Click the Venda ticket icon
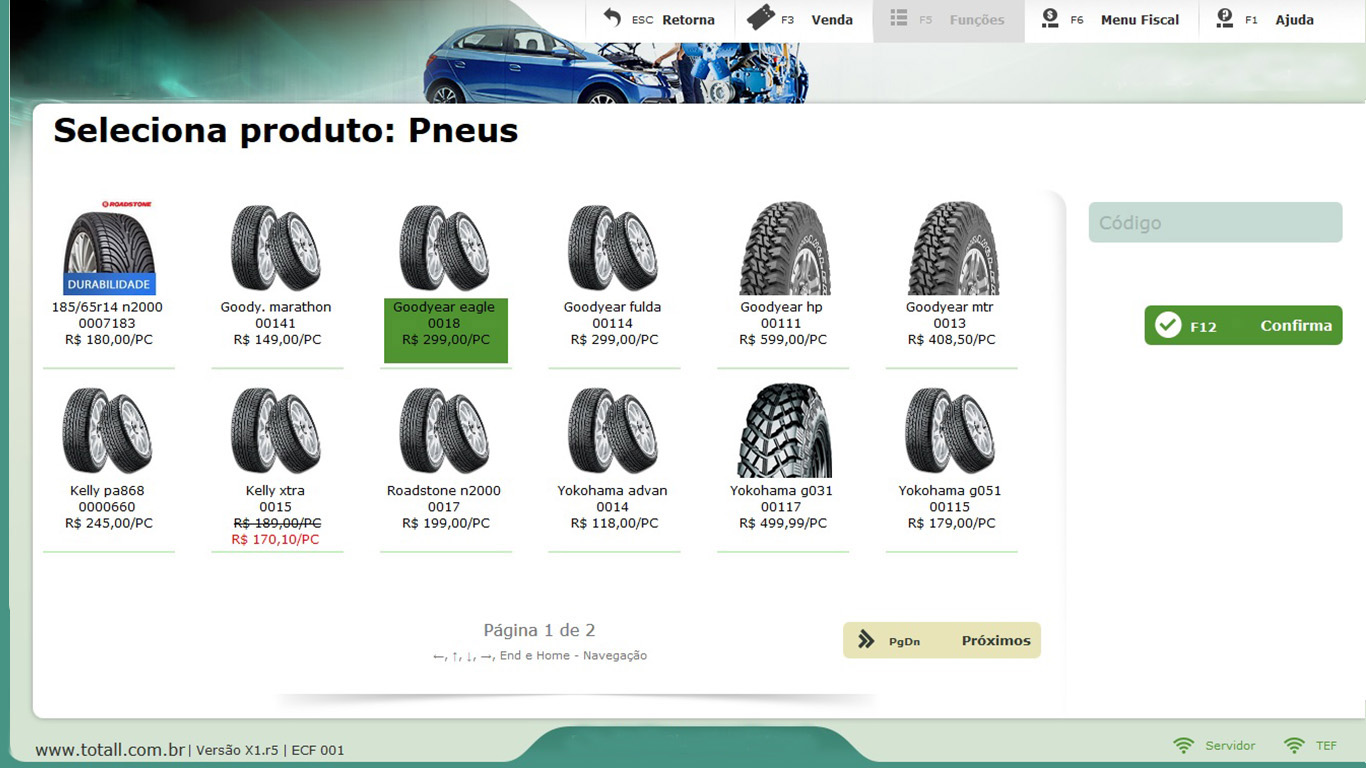This screenshot has width=1366, height=768. [x=761, y=18]
